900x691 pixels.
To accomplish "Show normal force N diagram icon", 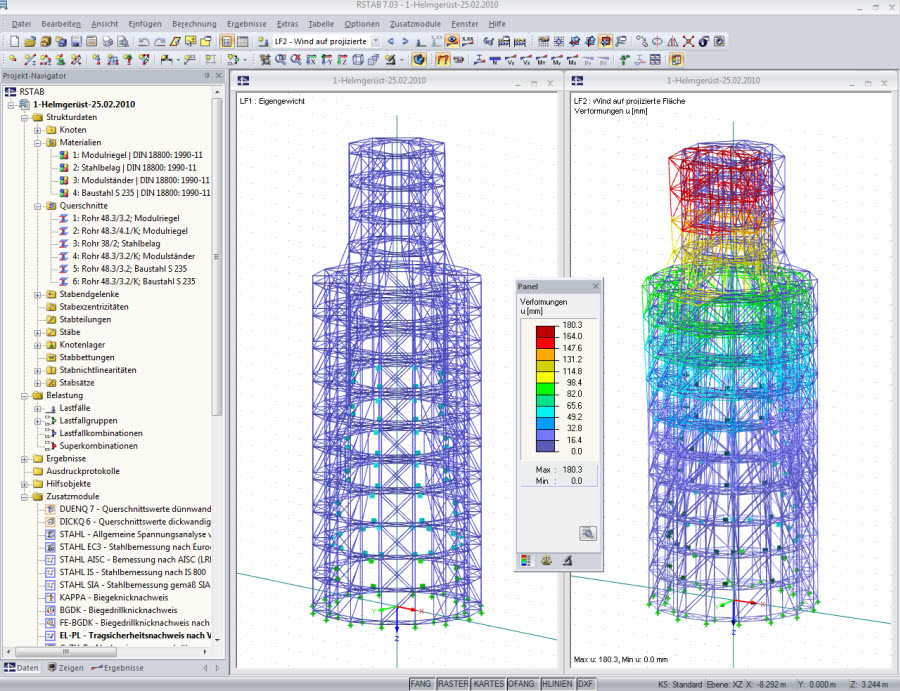I will (495, 60).
